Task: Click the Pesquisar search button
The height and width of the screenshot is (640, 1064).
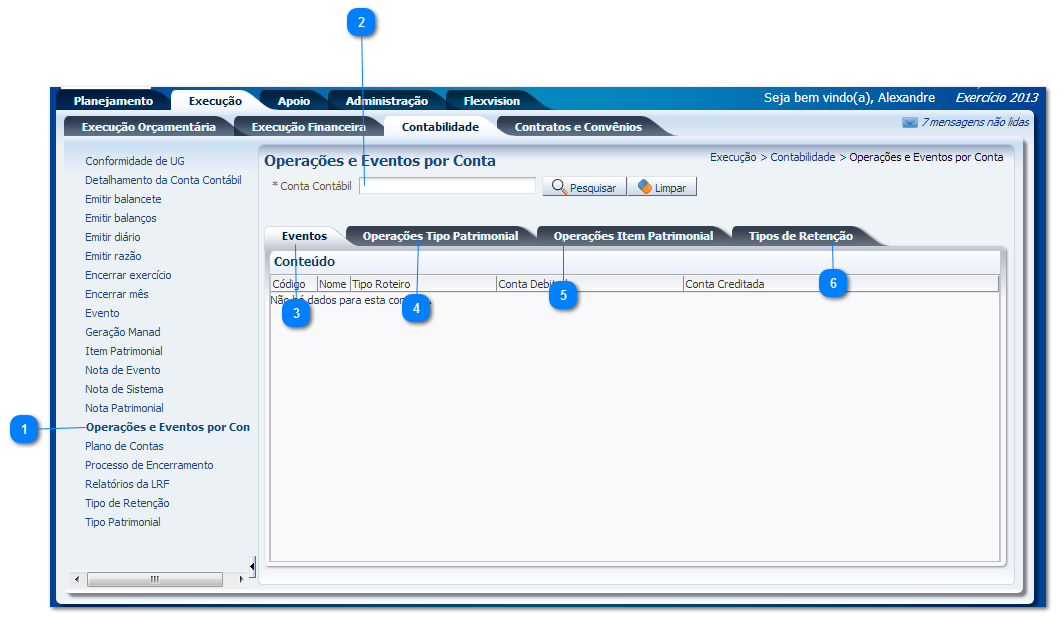Action: tap(584, 187)
